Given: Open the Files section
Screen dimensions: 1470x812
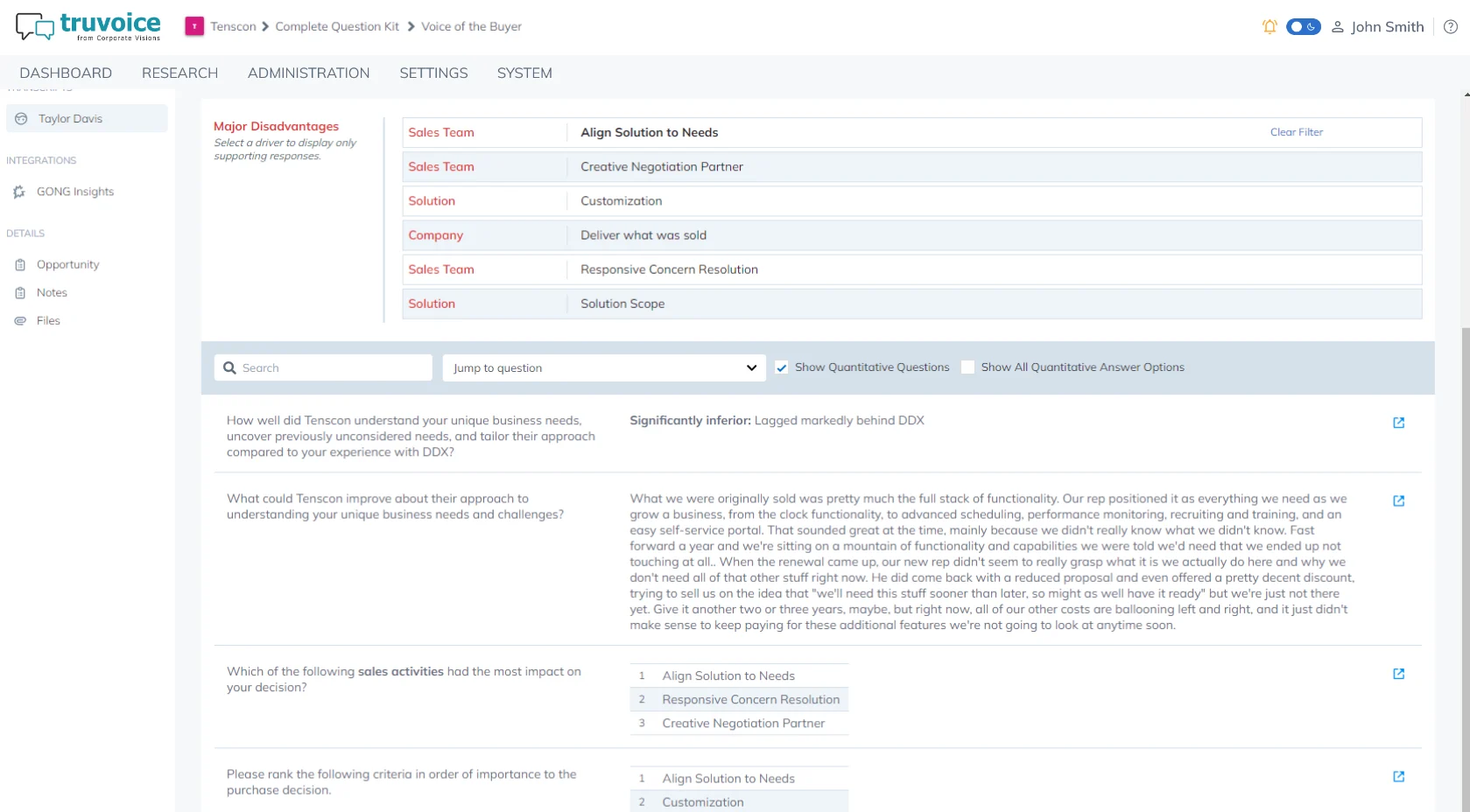Looking at the screenshot, I should click(x=48, y=320).
